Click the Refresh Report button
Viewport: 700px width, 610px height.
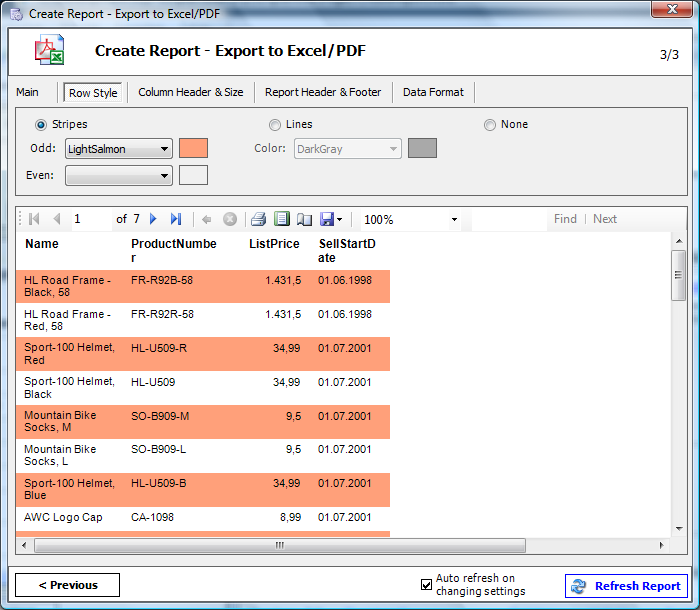click(x=626, y=586)
